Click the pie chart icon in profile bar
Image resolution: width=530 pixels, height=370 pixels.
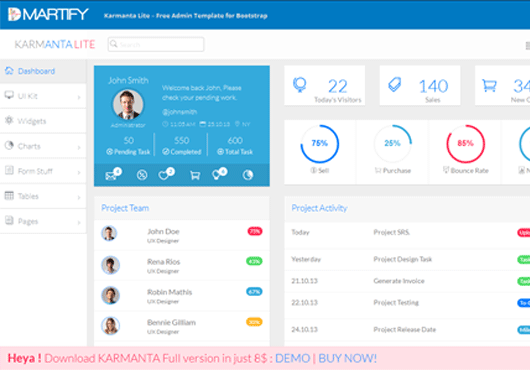(x=248, y=175)
